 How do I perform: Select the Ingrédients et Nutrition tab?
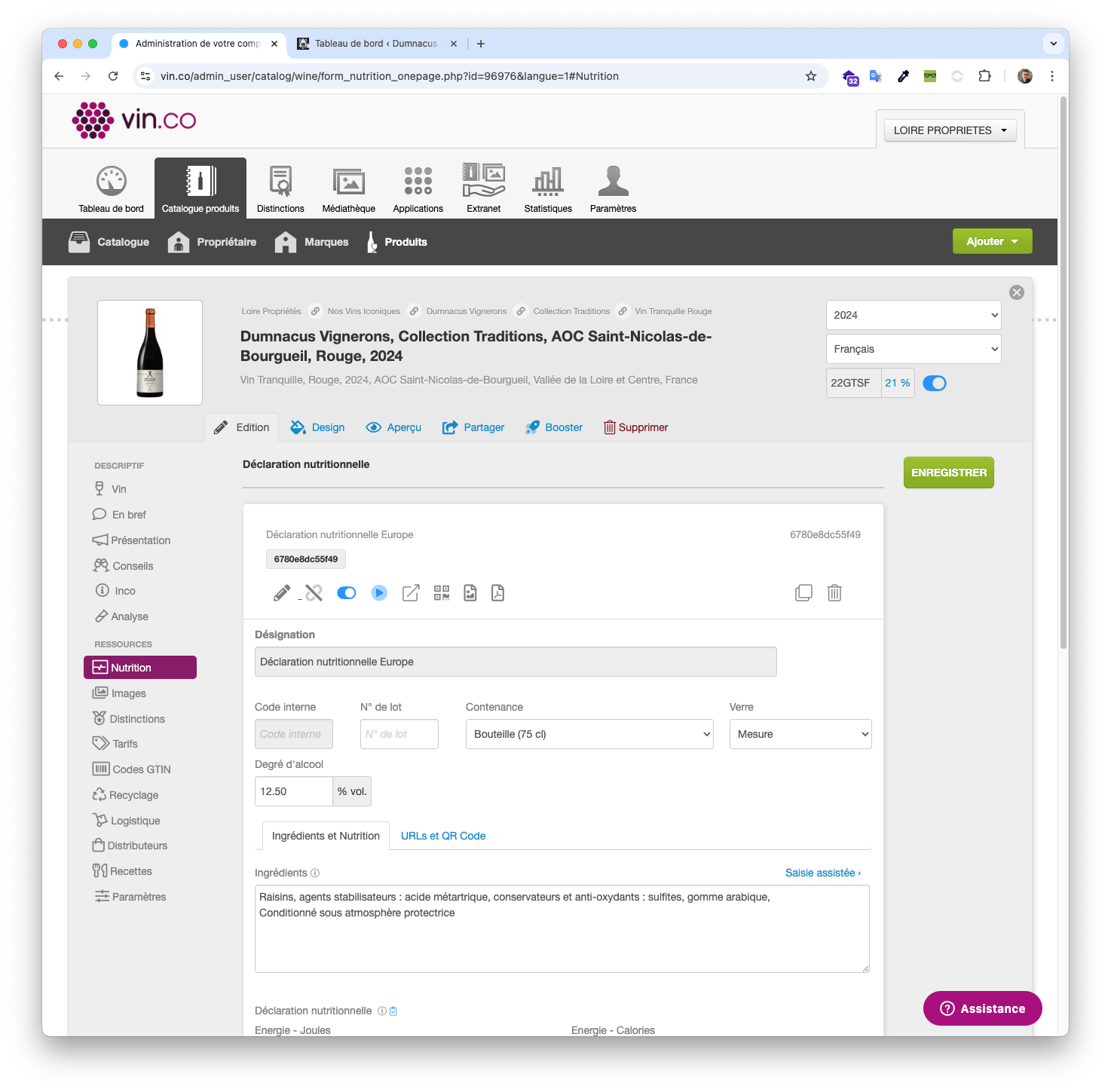tap(326, 836)
